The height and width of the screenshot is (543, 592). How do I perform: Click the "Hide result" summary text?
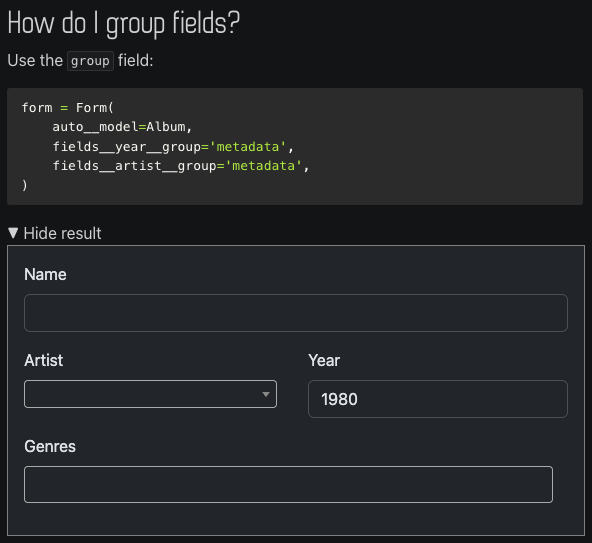tap(62, 233)
